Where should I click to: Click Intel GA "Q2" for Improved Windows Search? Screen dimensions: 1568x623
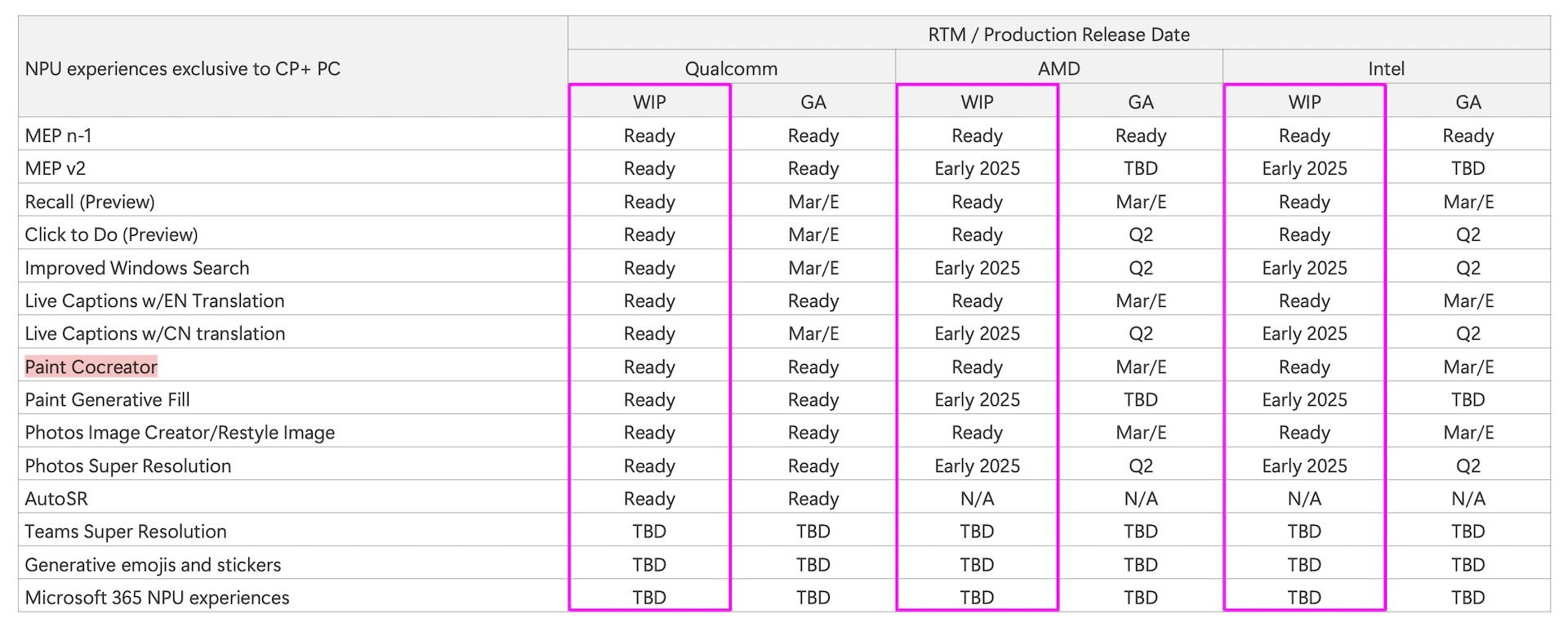[x=1468, y=268]
